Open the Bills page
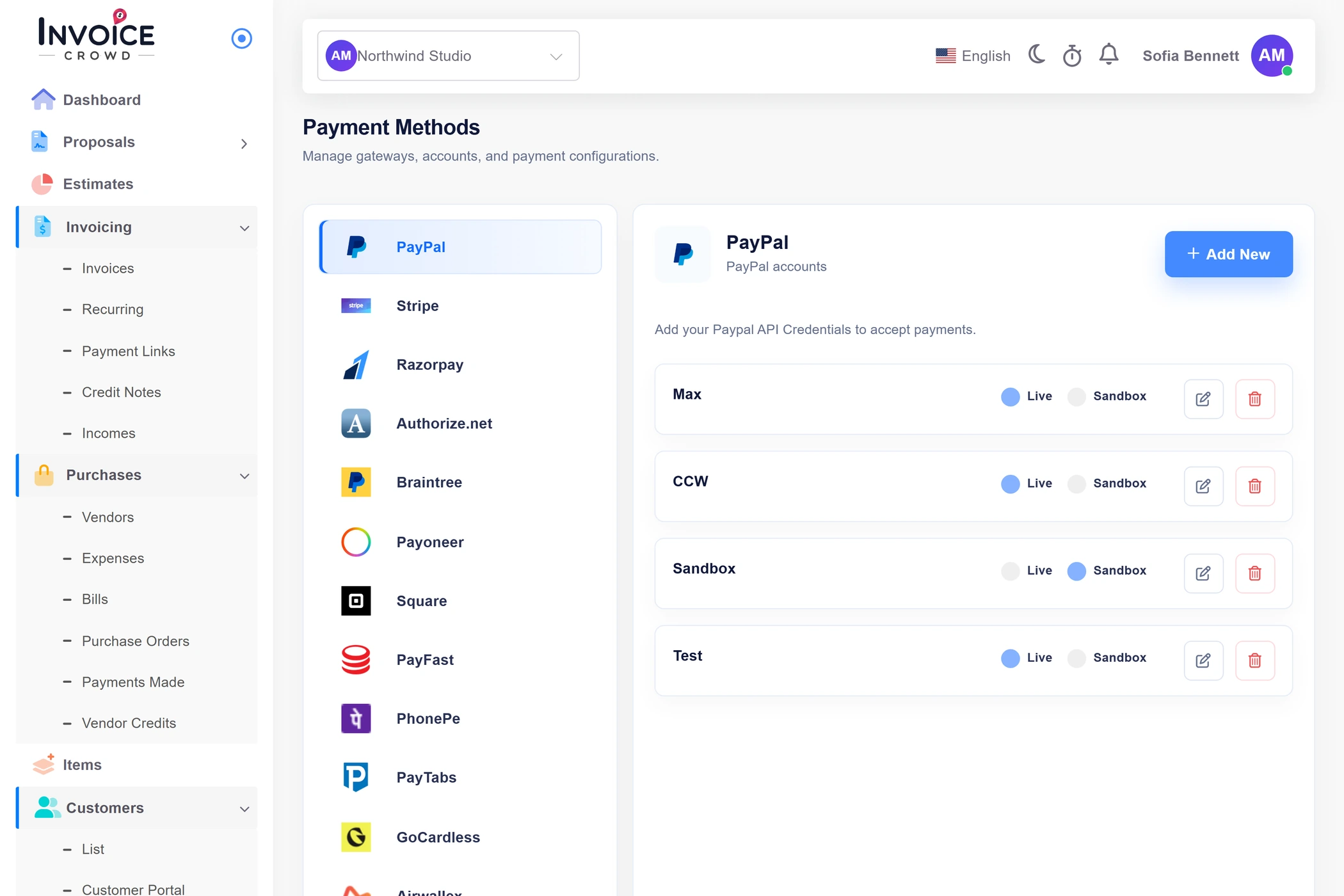Viewport: 1344px width, 896px height. (x=95, y=599)
